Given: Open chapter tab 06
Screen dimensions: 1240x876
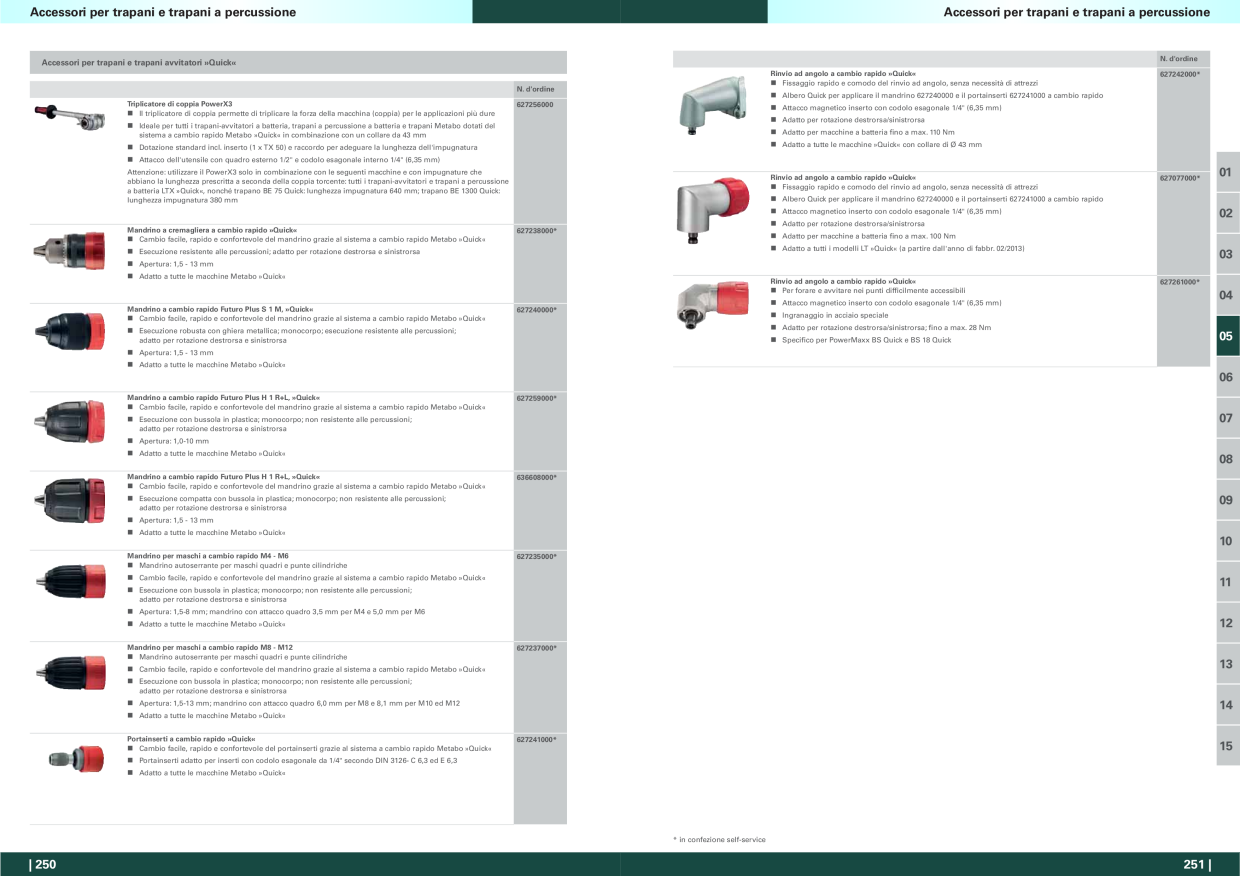Looking at the screenshot, I should [1227, 378].
